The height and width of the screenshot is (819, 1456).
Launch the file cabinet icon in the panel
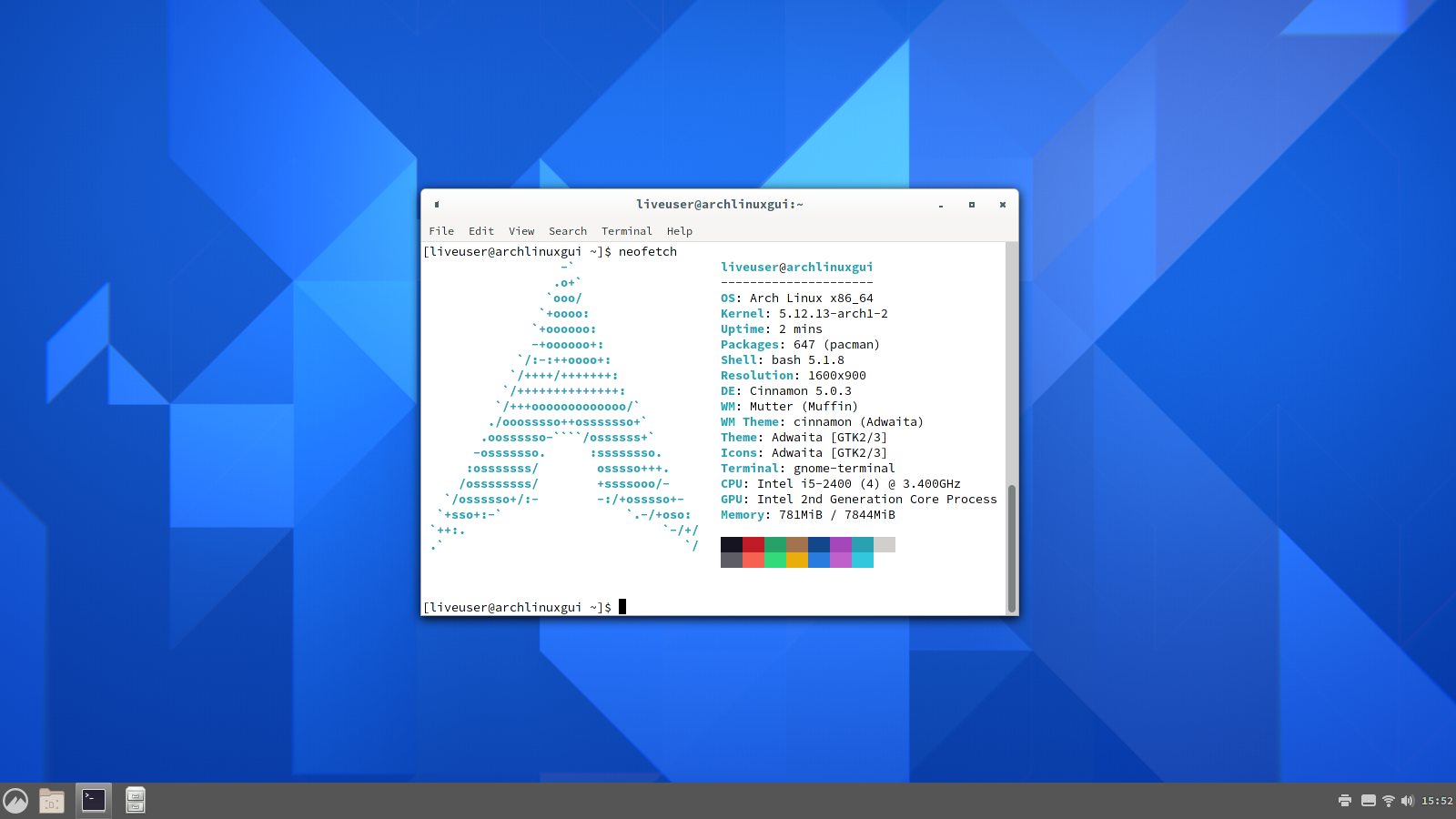[x=136, y=800]
